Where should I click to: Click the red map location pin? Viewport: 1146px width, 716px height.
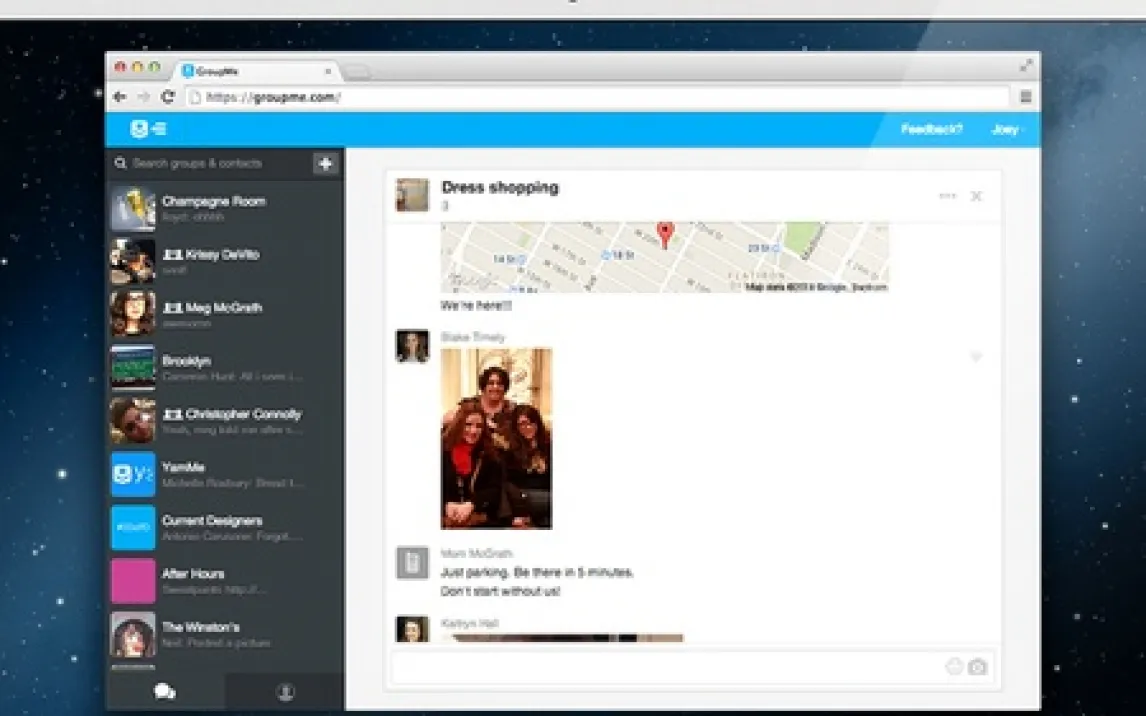click(664, 235)
